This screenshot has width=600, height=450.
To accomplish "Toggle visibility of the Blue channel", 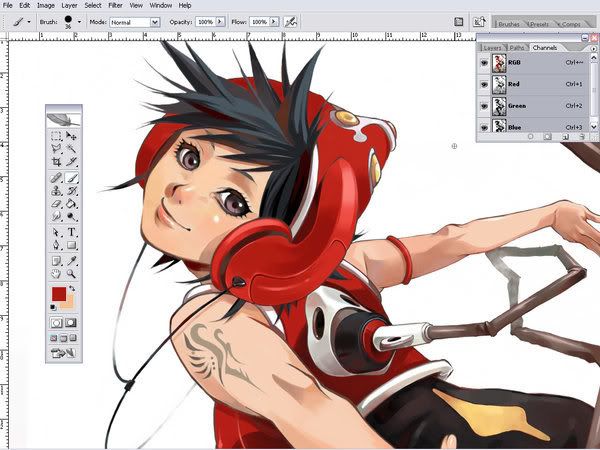I will tap(484, 127).
